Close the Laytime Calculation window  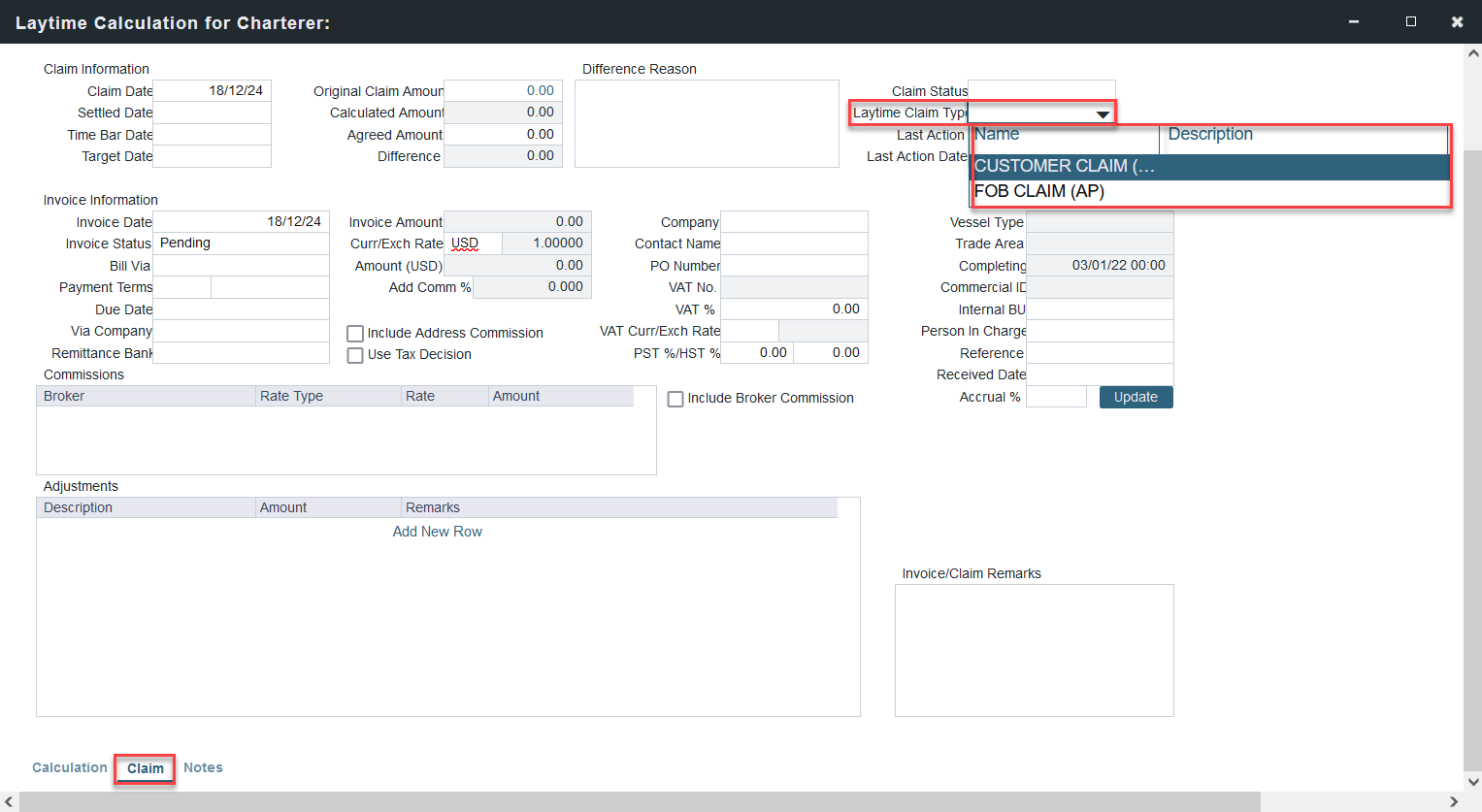pos(1457,21)
